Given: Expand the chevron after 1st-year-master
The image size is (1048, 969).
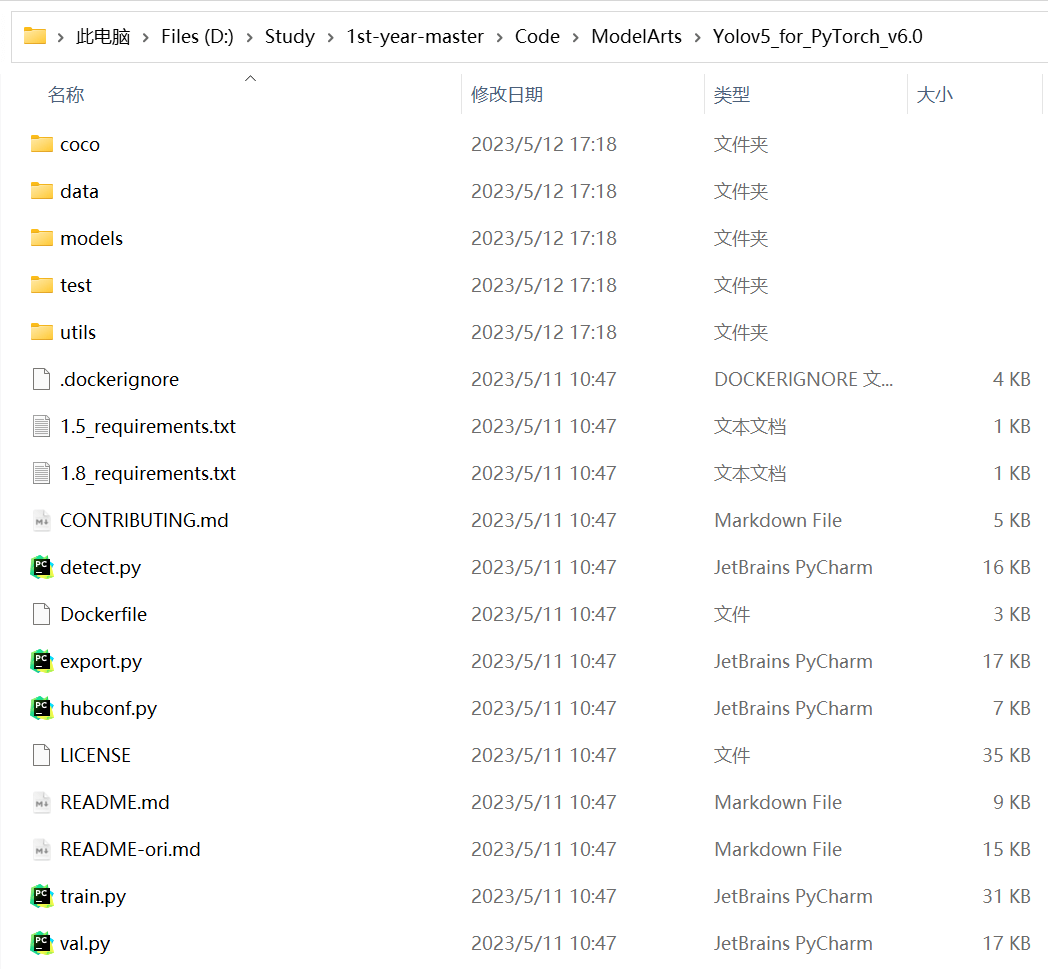Looking at the screenshot, I should [499, 37].
